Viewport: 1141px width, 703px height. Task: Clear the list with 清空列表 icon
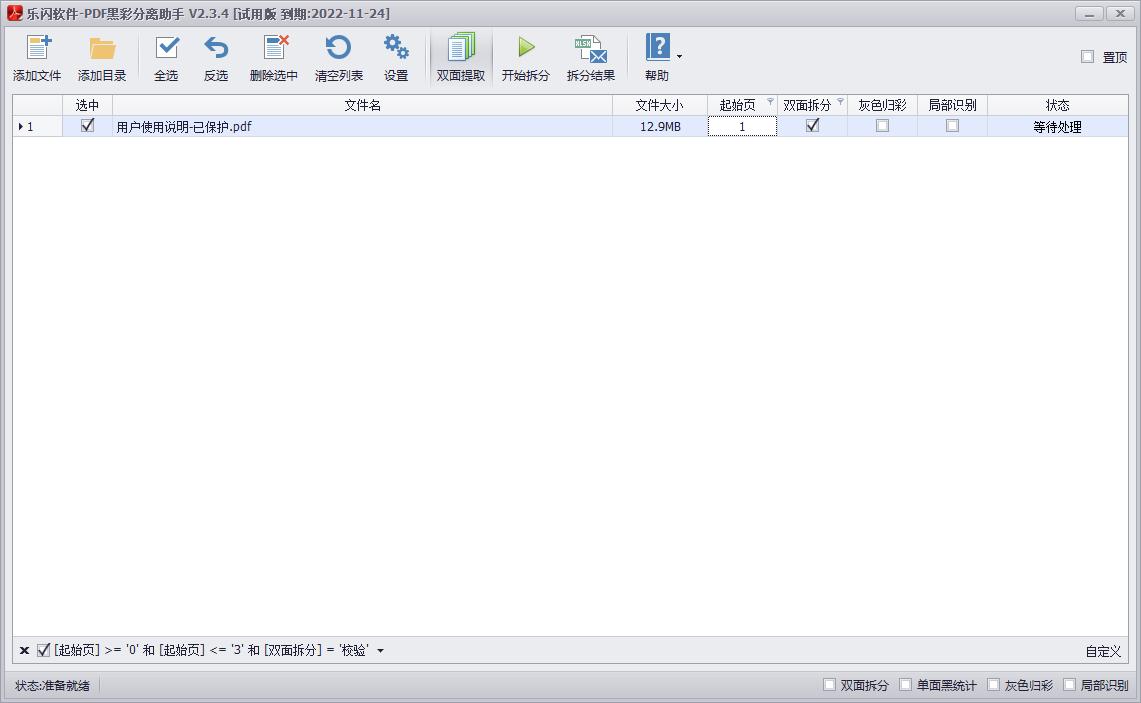(x=339, y=48)
